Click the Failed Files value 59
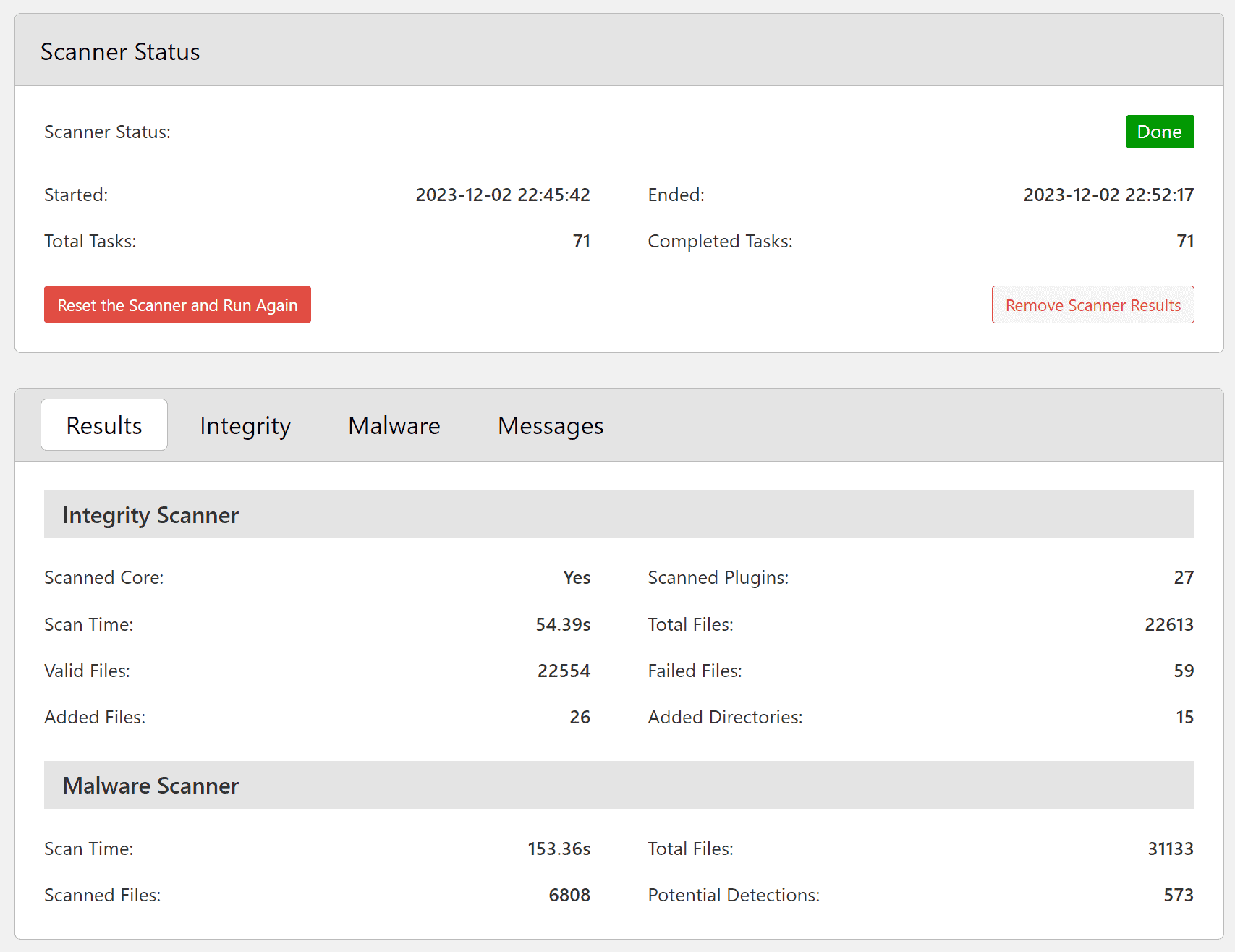Screen dimensions: 1235x952 tap(1184, 671)
